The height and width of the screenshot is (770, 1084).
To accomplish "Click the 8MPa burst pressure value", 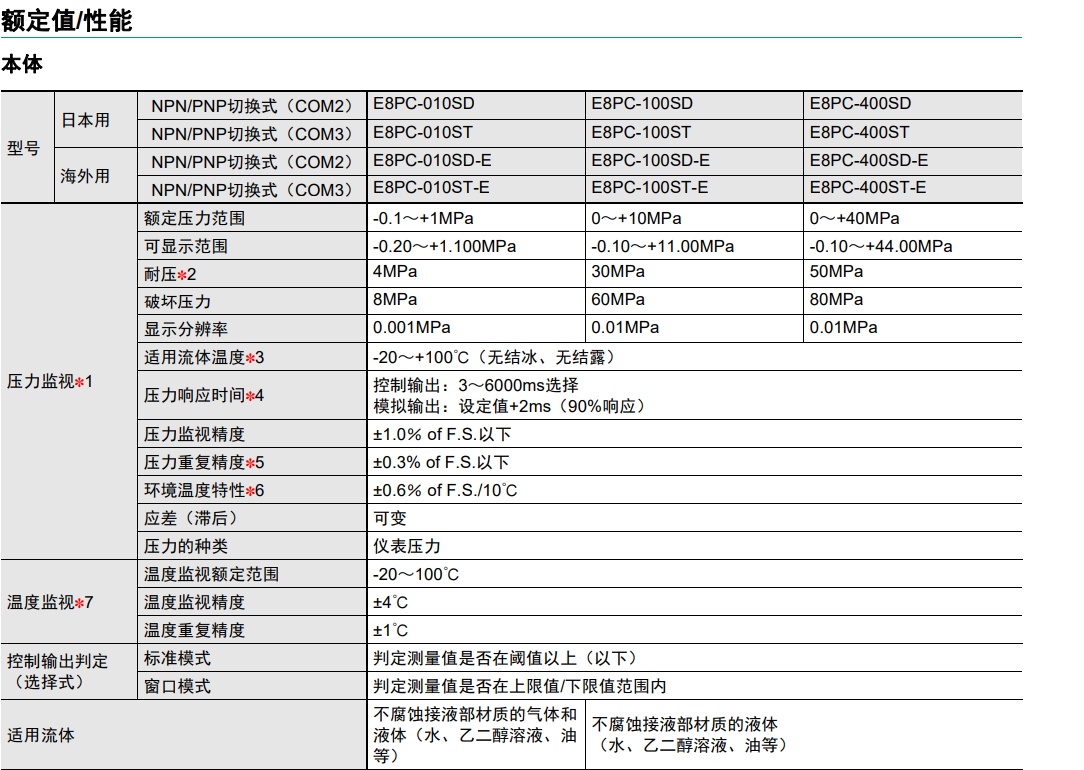I will click(x=395, y=299).
